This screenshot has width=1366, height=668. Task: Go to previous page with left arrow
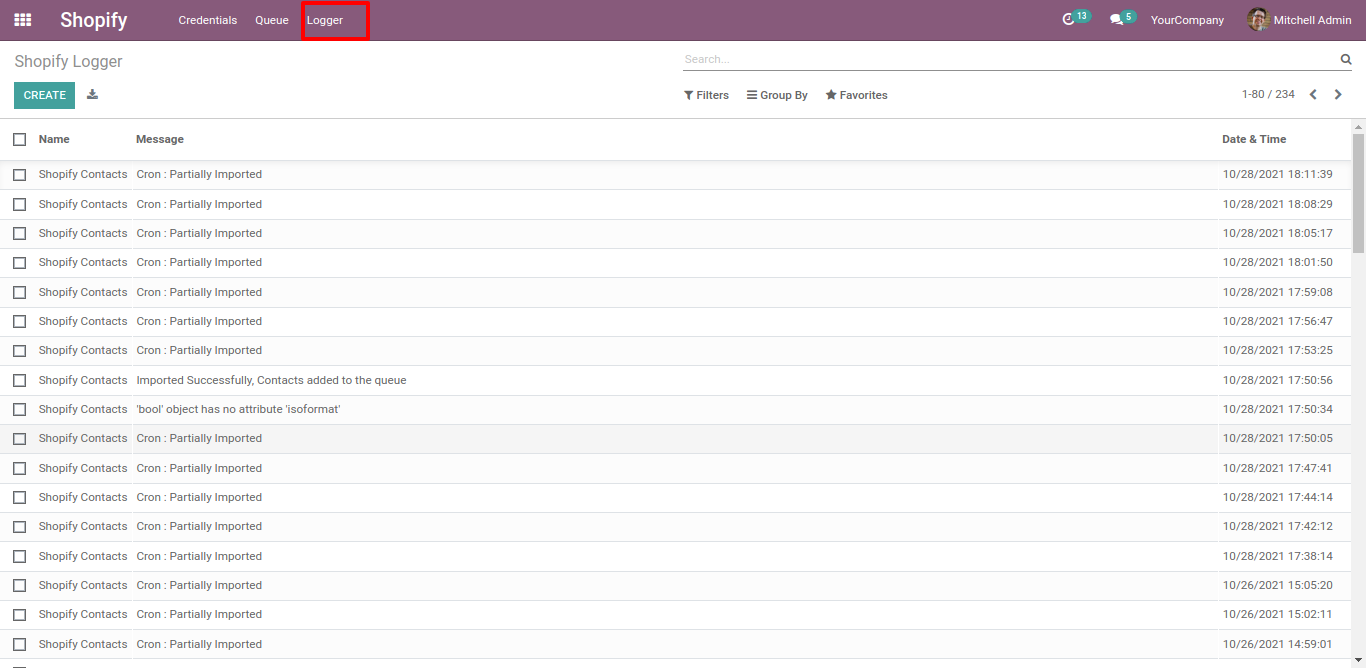1313,95
